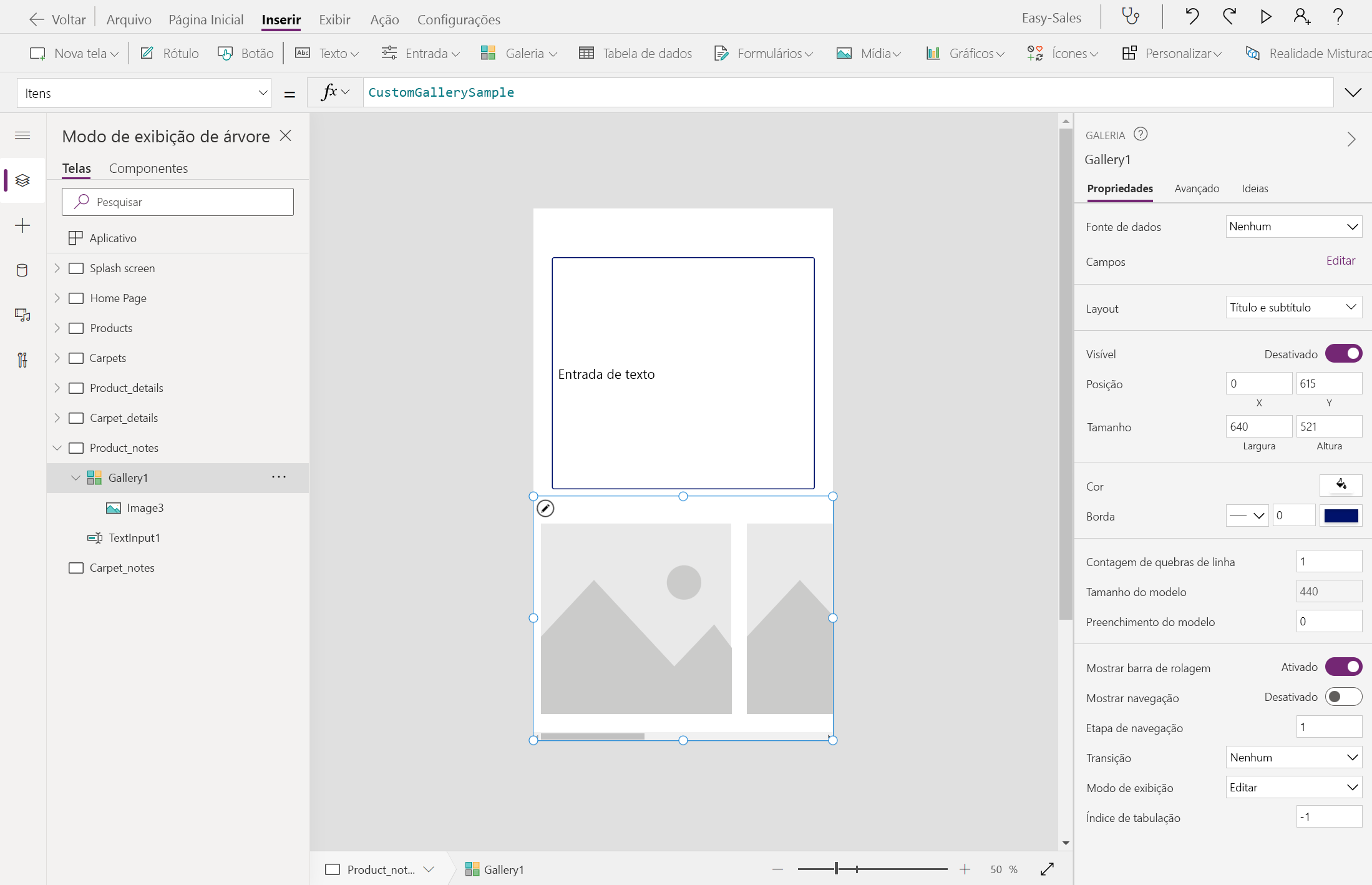Switch to Ação tab
Viewport: 1372px width, 885px height.
tap(384, 19)
